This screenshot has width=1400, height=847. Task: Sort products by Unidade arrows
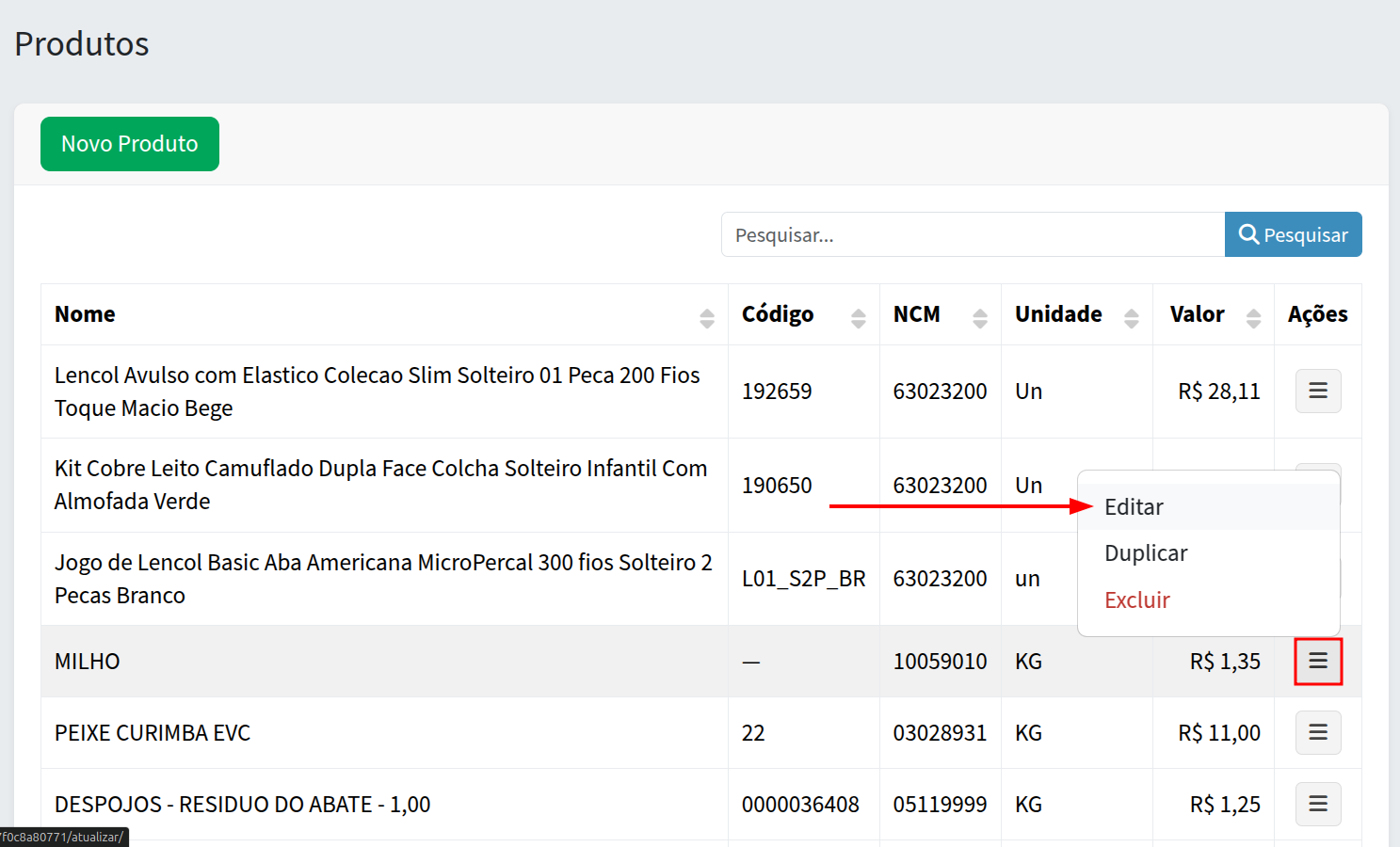point(1131,318)
